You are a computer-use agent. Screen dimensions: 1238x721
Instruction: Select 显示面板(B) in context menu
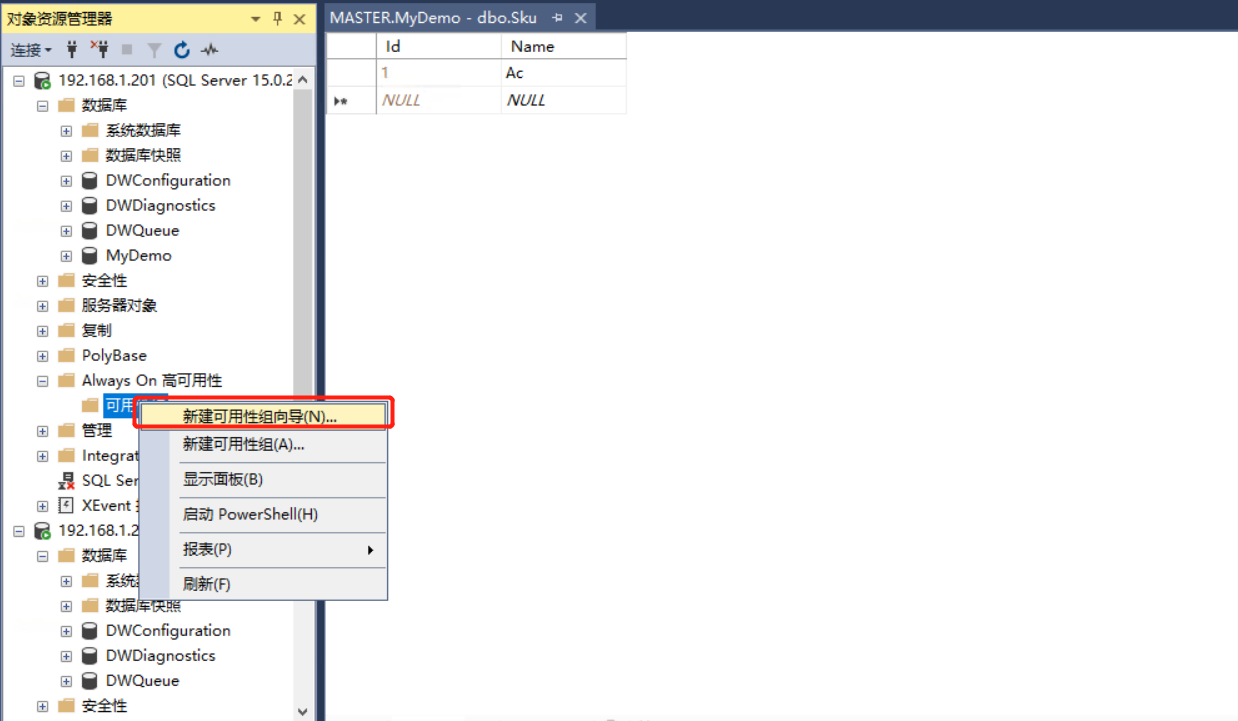pos(262,479)
